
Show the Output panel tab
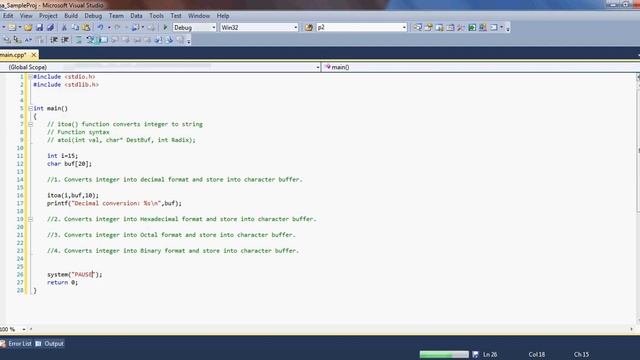pyautogui.click(x=50, y=344)
